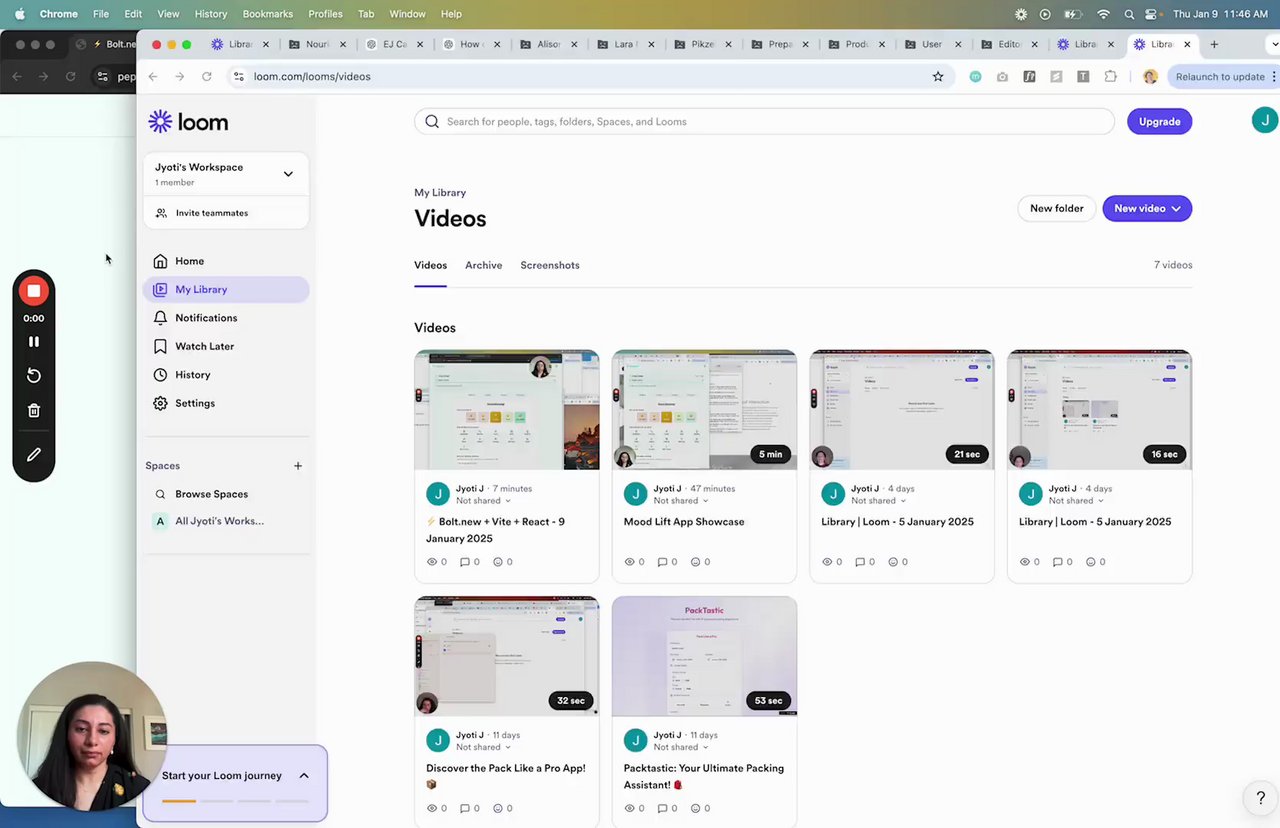The width and height of the screenshot is (1280, 828).
Task: Switch to the Editor browser tab
Action: point(1011,45)
